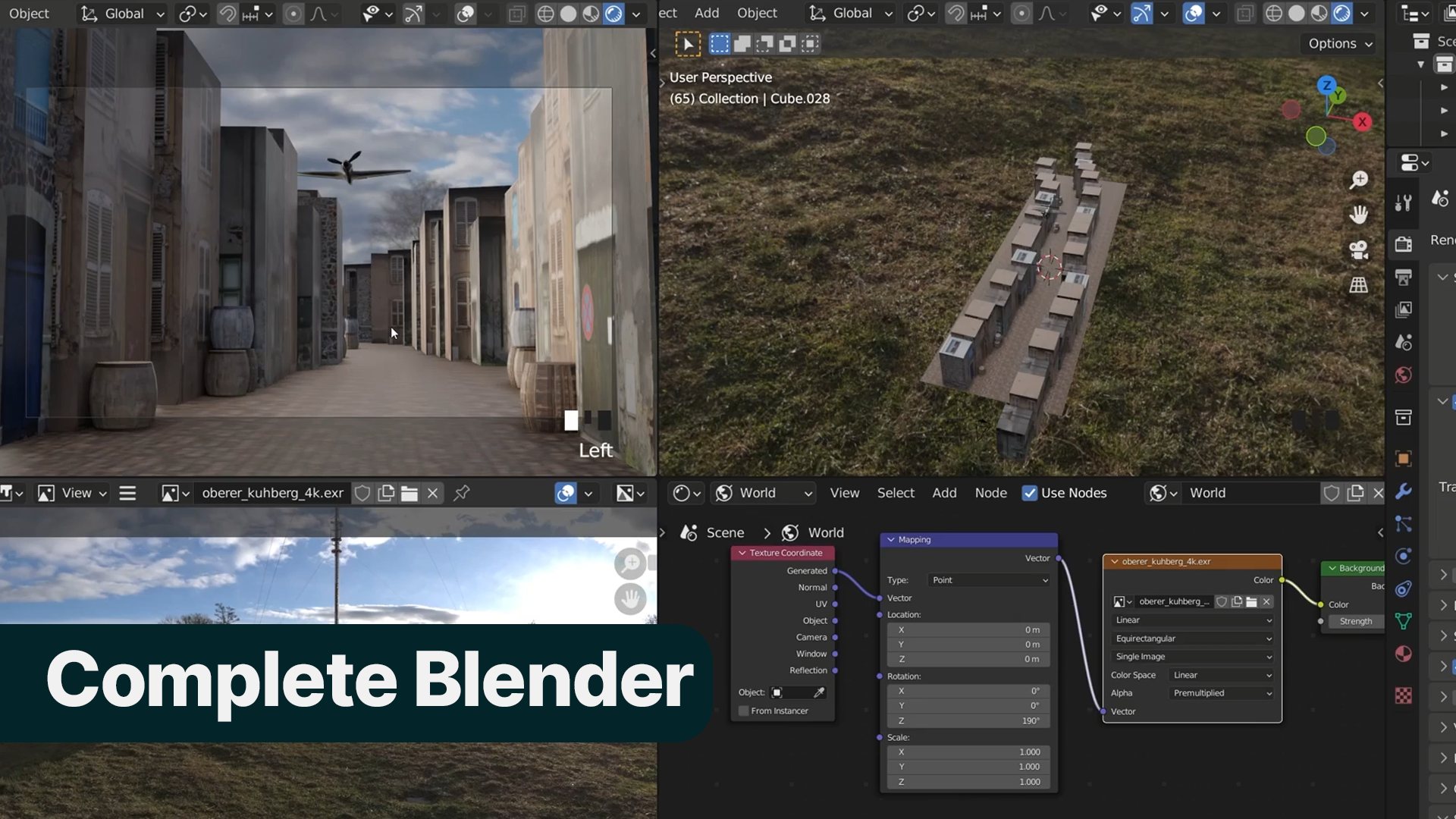Open Single Image source dropdown
This screenshot has height=819, width=1456.
tap(1193, 657)
